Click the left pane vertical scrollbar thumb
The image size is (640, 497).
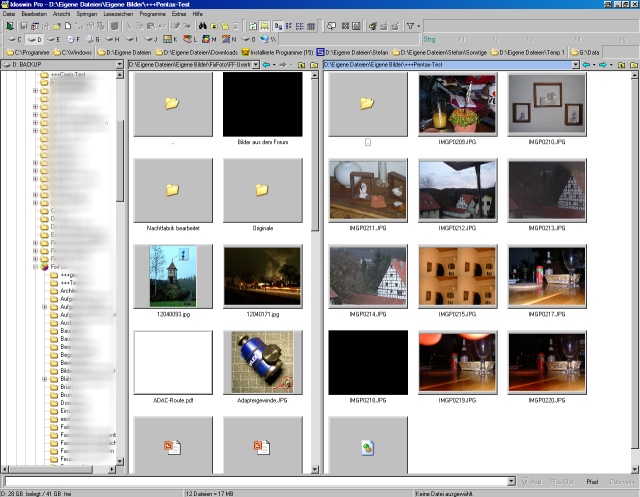coord(315,155)
